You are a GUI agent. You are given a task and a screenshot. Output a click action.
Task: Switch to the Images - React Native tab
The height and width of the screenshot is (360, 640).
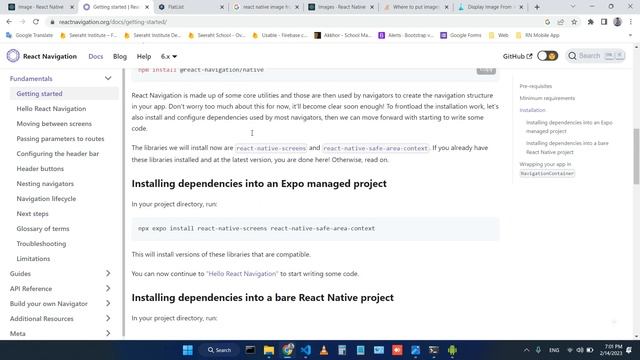[340, 7]
